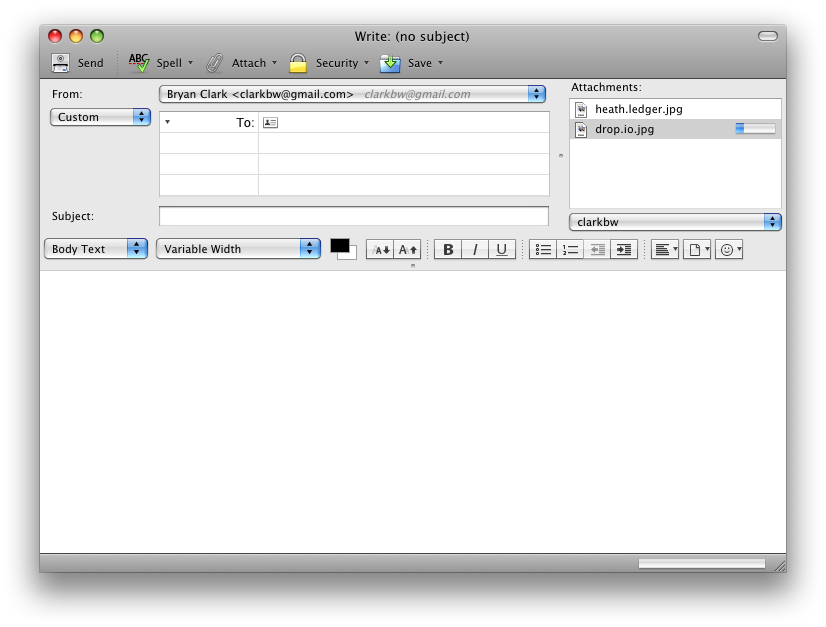Click the Spell check ABC icon
The width and height of the screenshot is (826, 627).
tap(139, 63)
